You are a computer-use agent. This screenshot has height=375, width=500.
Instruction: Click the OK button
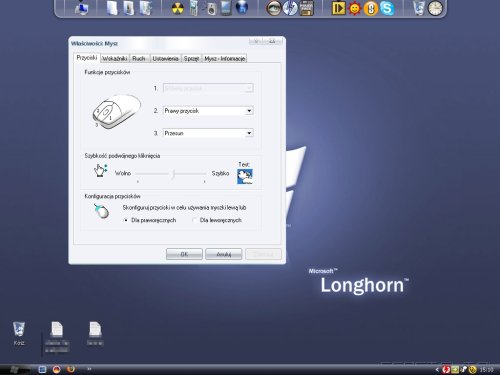pyautogui.click(x=184, y=254)
